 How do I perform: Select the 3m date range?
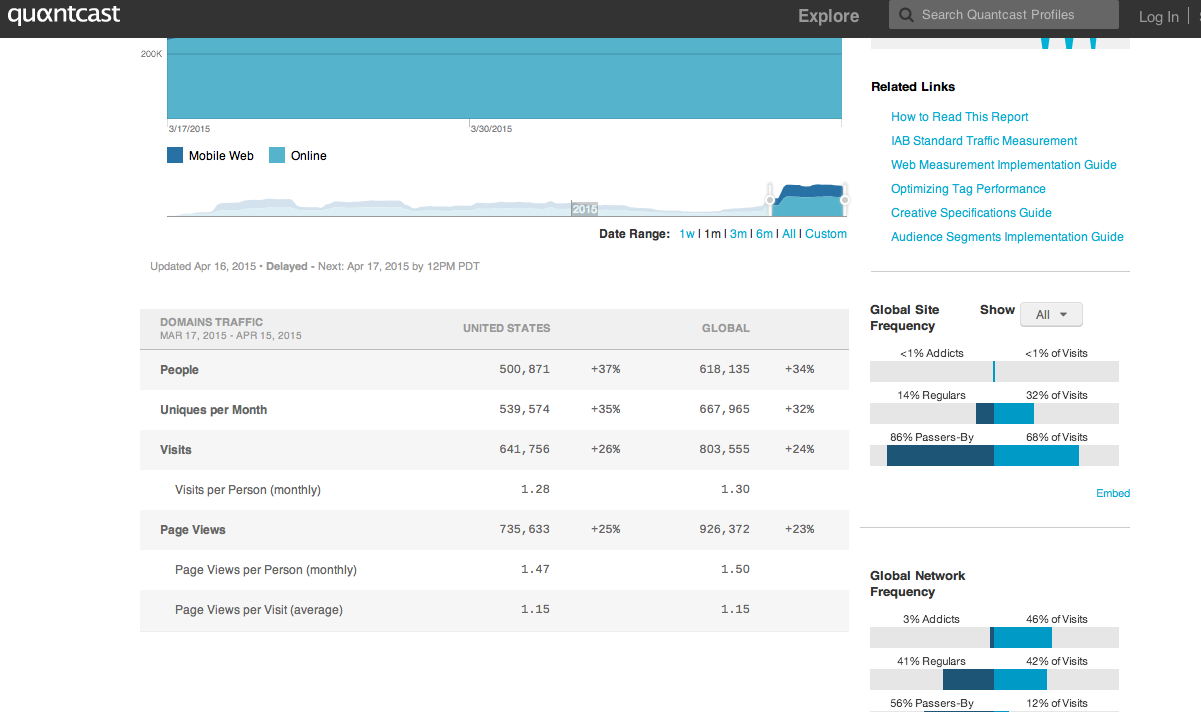tap(738, 234)
